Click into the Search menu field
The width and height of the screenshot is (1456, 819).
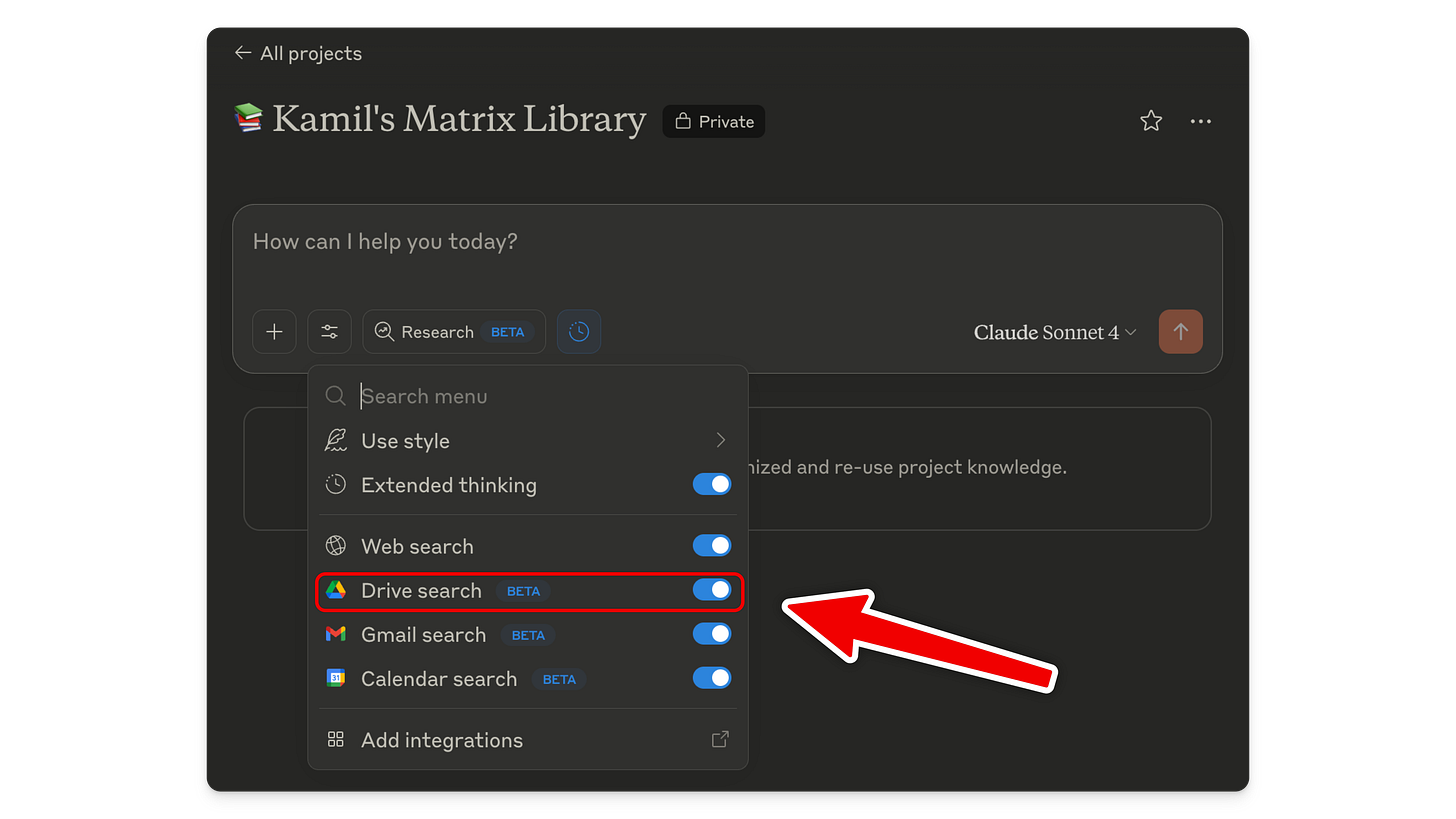[528, 396]
